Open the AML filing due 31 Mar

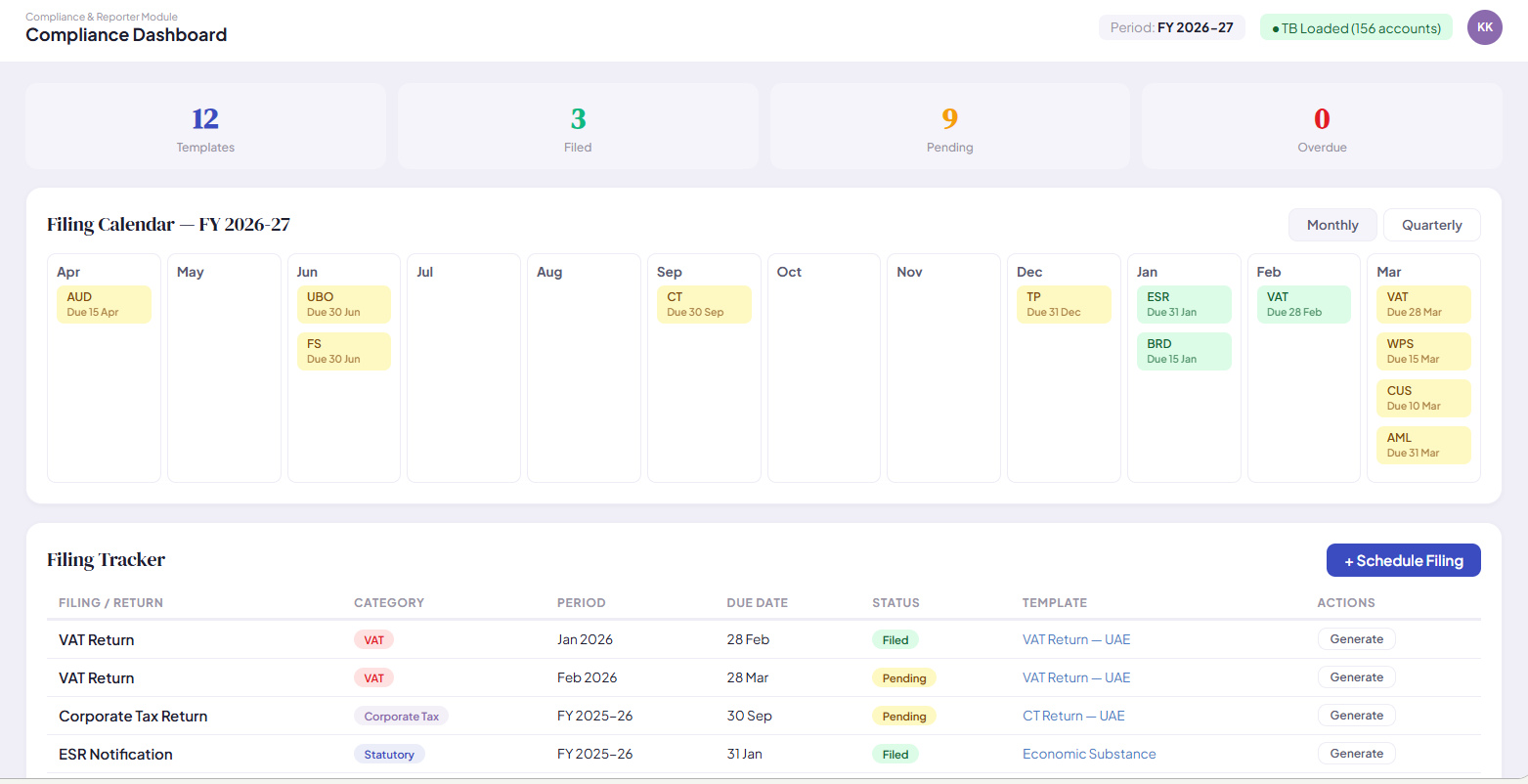[1423, 445]
